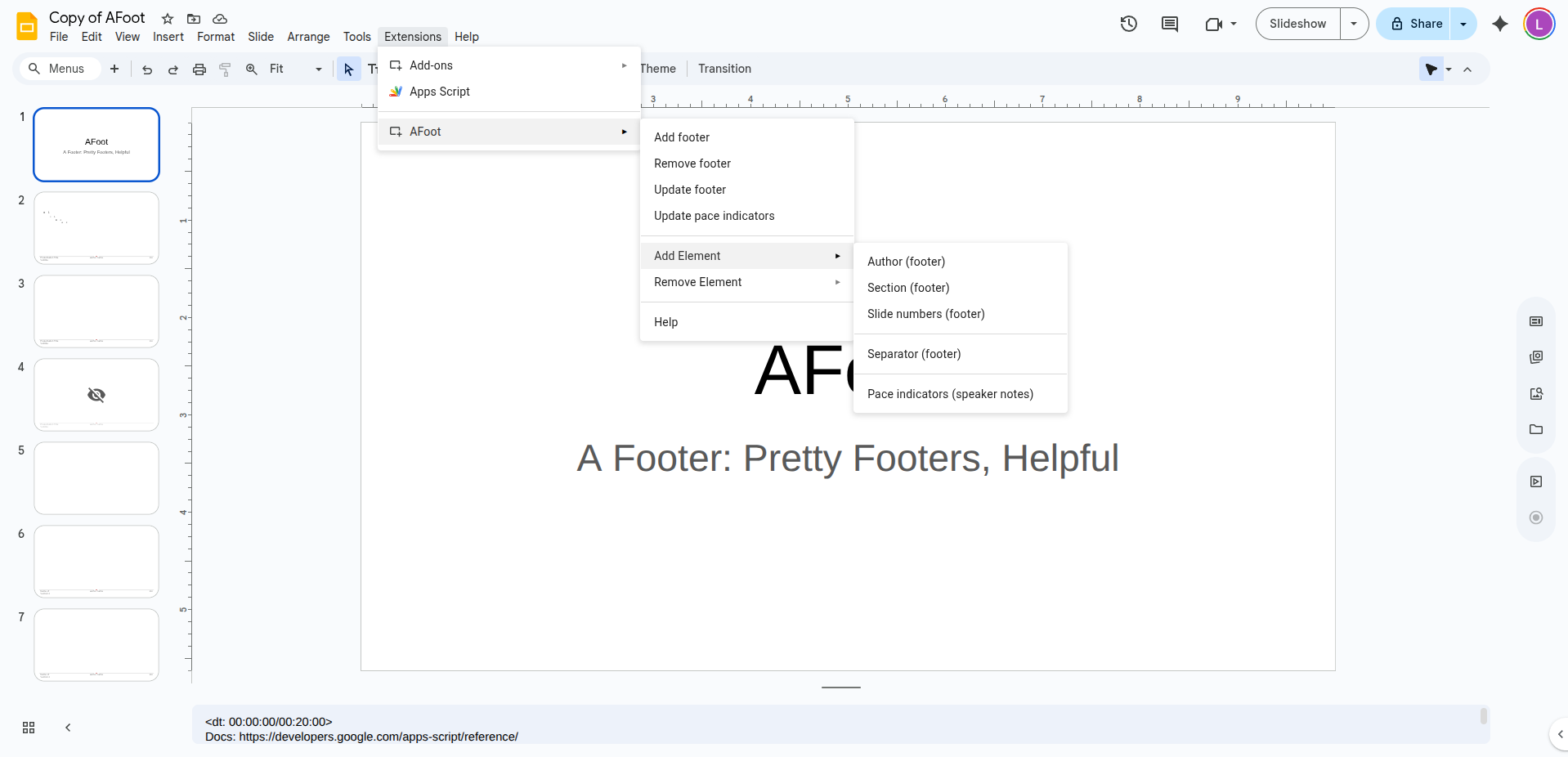This screenshot has width=1568, height=757.
Task: Collapse the filmstrip panel arrow
Action: (68, 728)
